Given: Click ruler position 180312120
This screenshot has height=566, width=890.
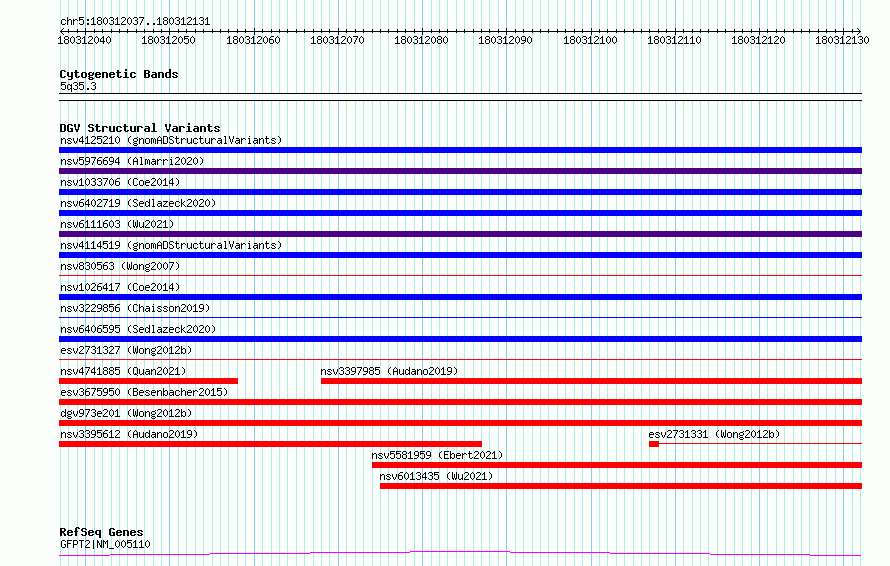Looking at the screenshot, I should point(758,40).
